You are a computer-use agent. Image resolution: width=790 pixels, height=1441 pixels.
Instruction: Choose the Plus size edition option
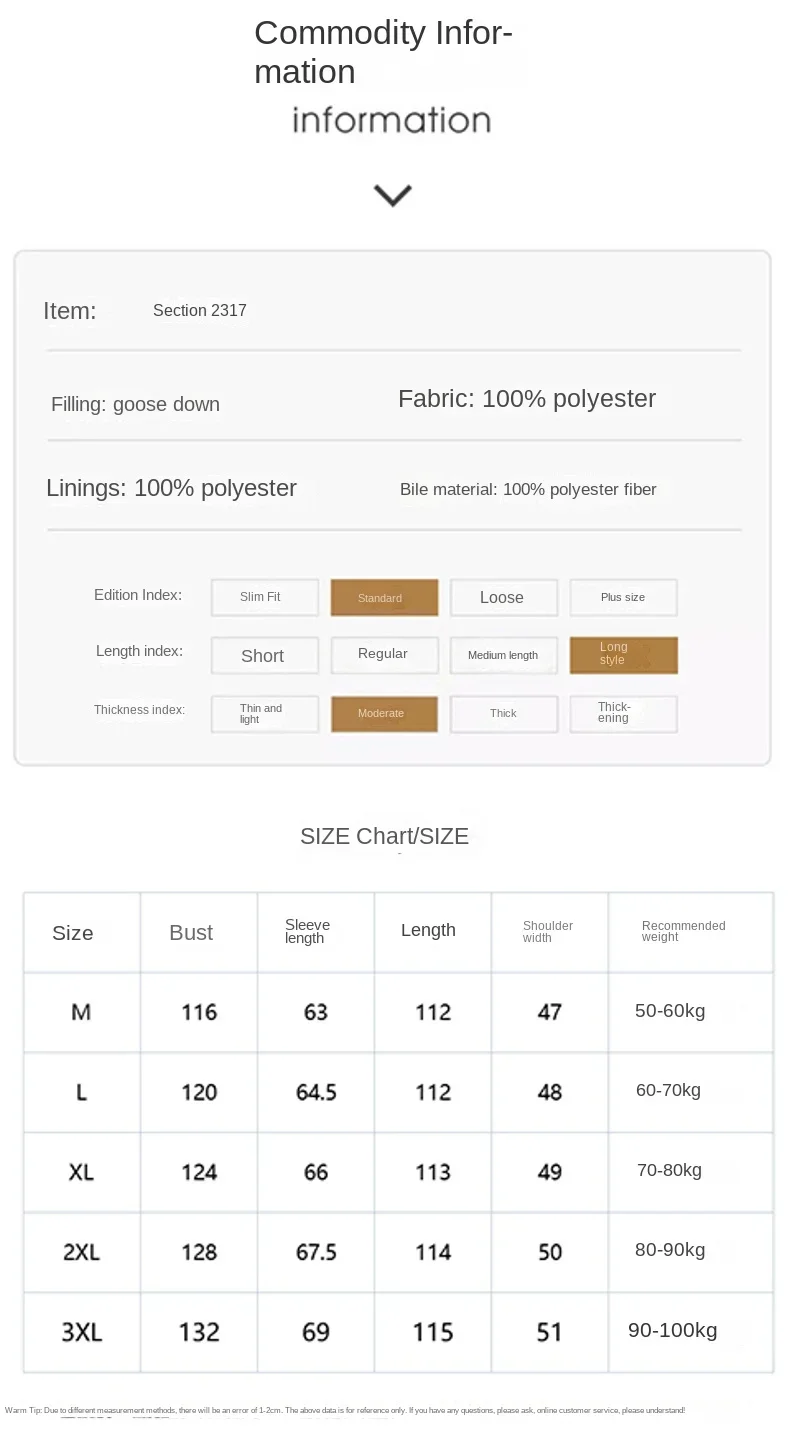pos(624,597)
